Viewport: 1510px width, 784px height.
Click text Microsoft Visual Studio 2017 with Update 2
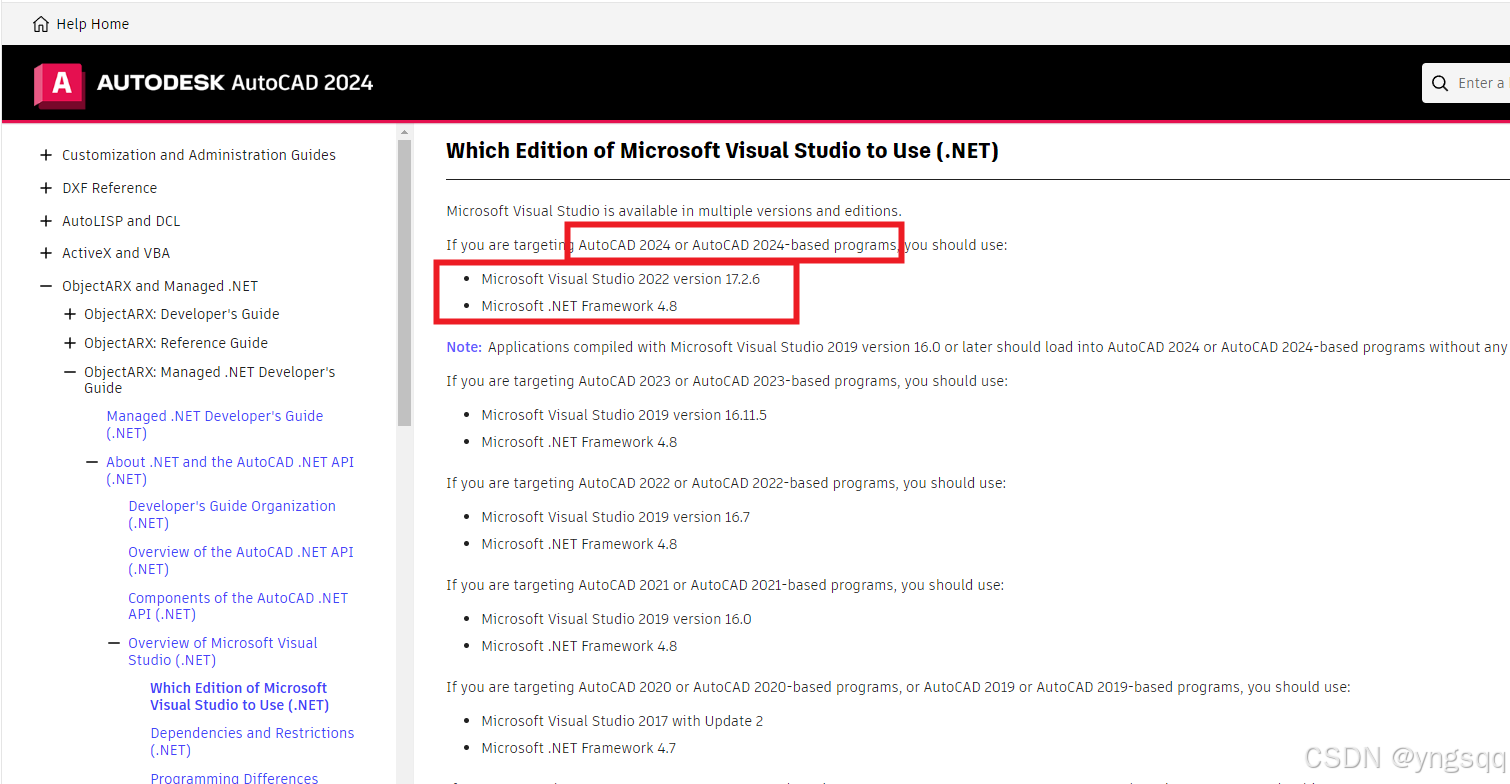tap(622, 721)
